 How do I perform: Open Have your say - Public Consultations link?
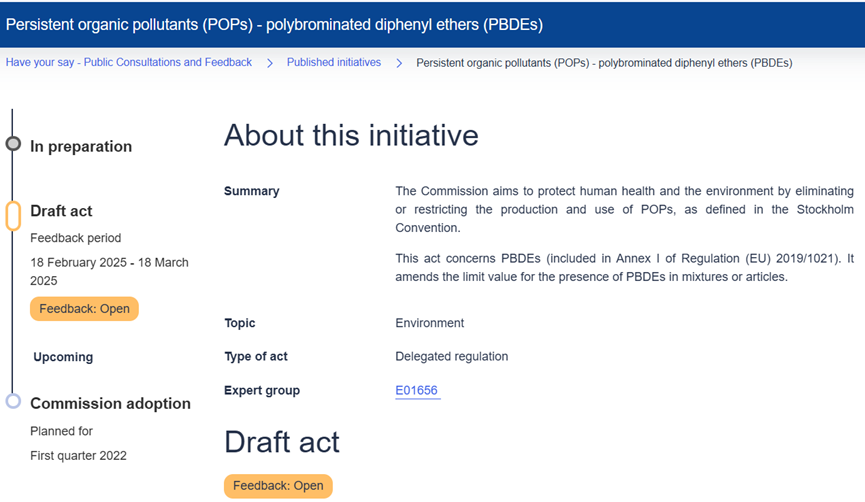click(x=129, y=62)
